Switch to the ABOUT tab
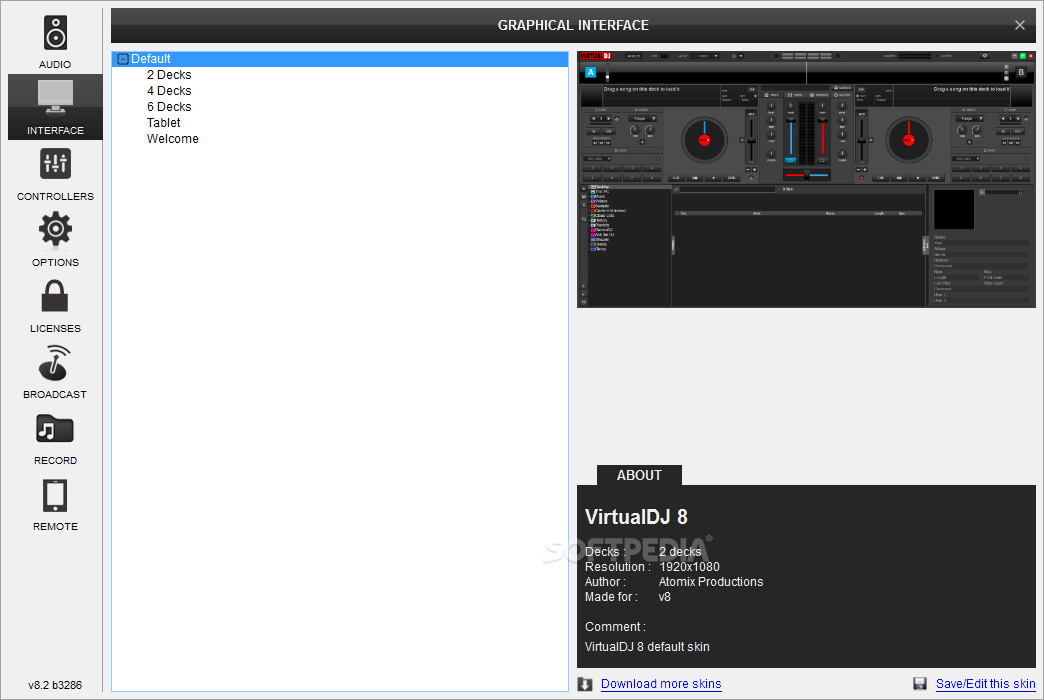 pos(639,476)
